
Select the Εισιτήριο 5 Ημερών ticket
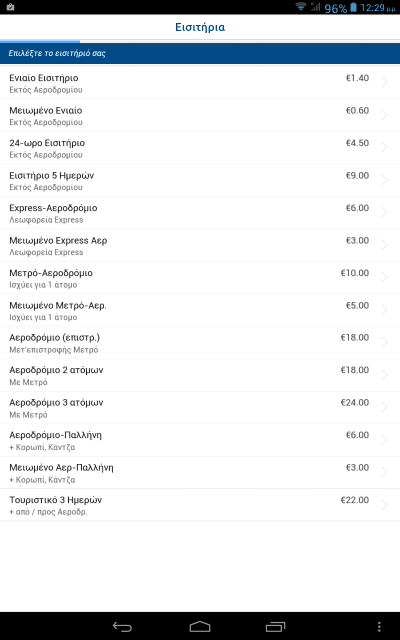pyautogui.click(x=200, y=180)
